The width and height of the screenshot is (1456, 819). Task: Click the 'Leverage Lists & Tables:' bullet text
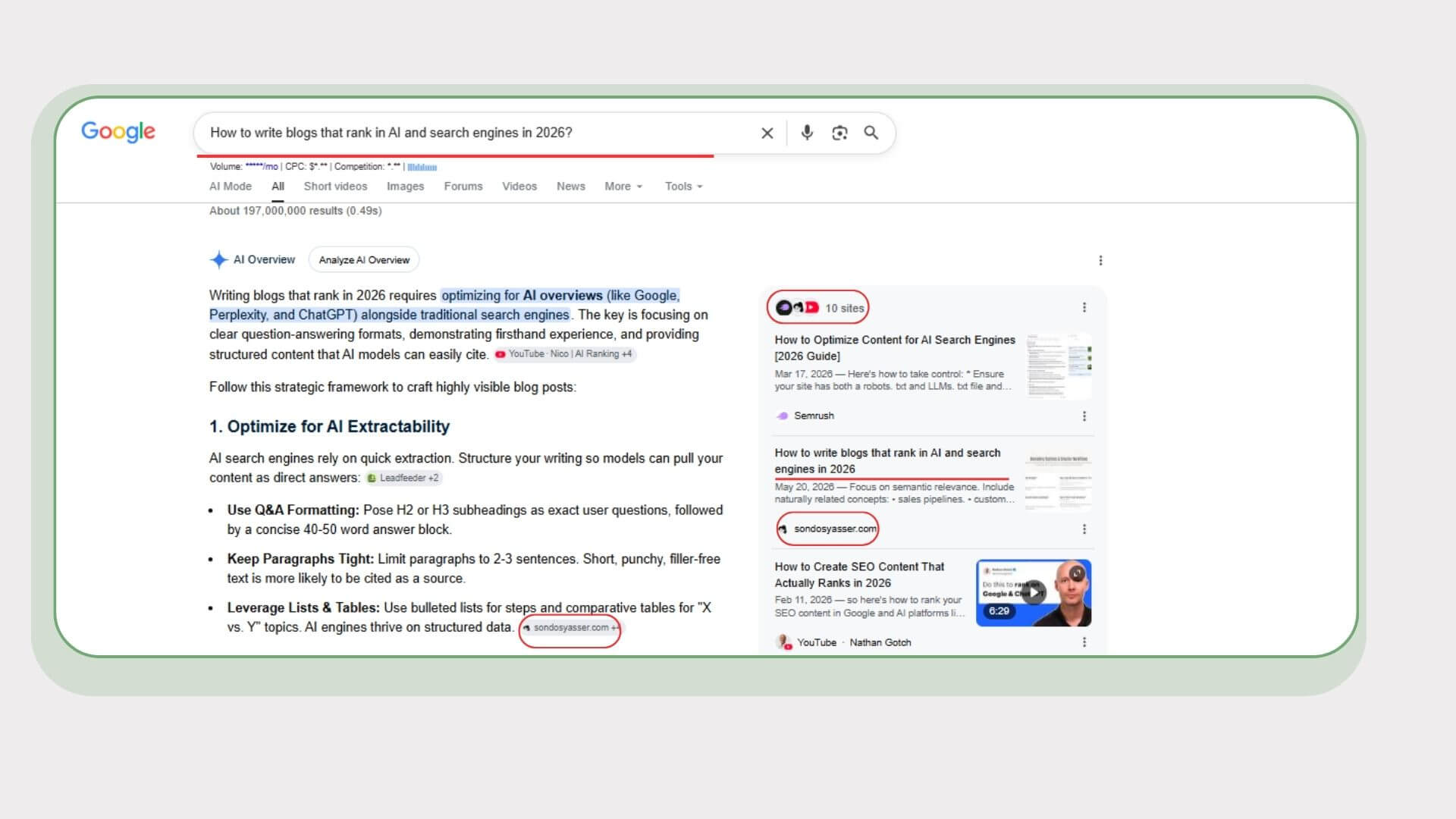click(x=303, y=608)
